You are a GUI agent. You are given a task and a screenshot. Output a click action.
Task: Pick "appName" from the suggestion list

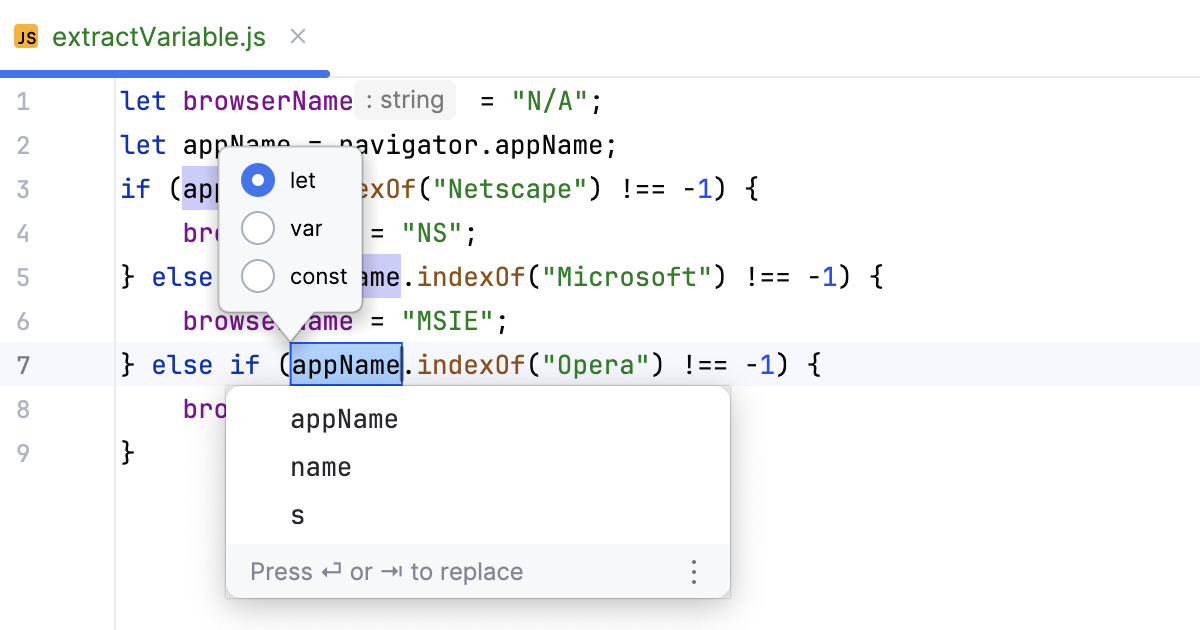(x=344, y=419)
